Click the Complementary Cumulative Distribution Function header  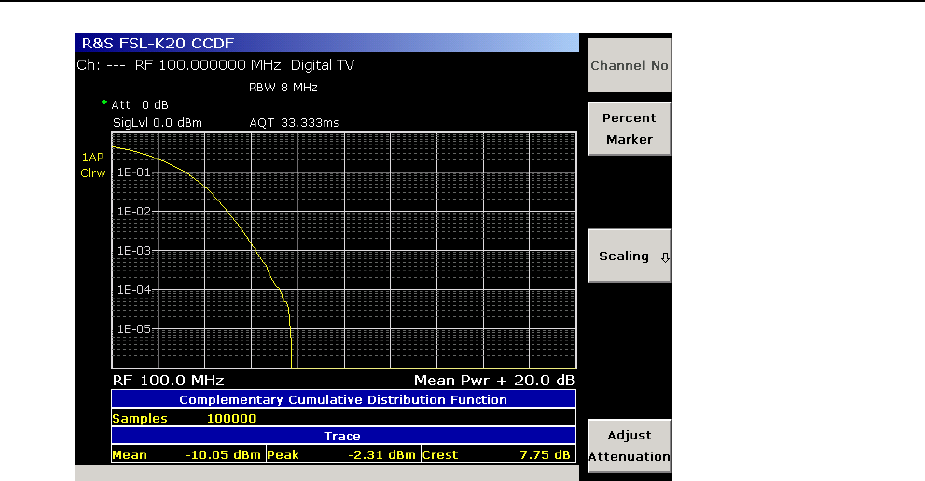point(343,400)
